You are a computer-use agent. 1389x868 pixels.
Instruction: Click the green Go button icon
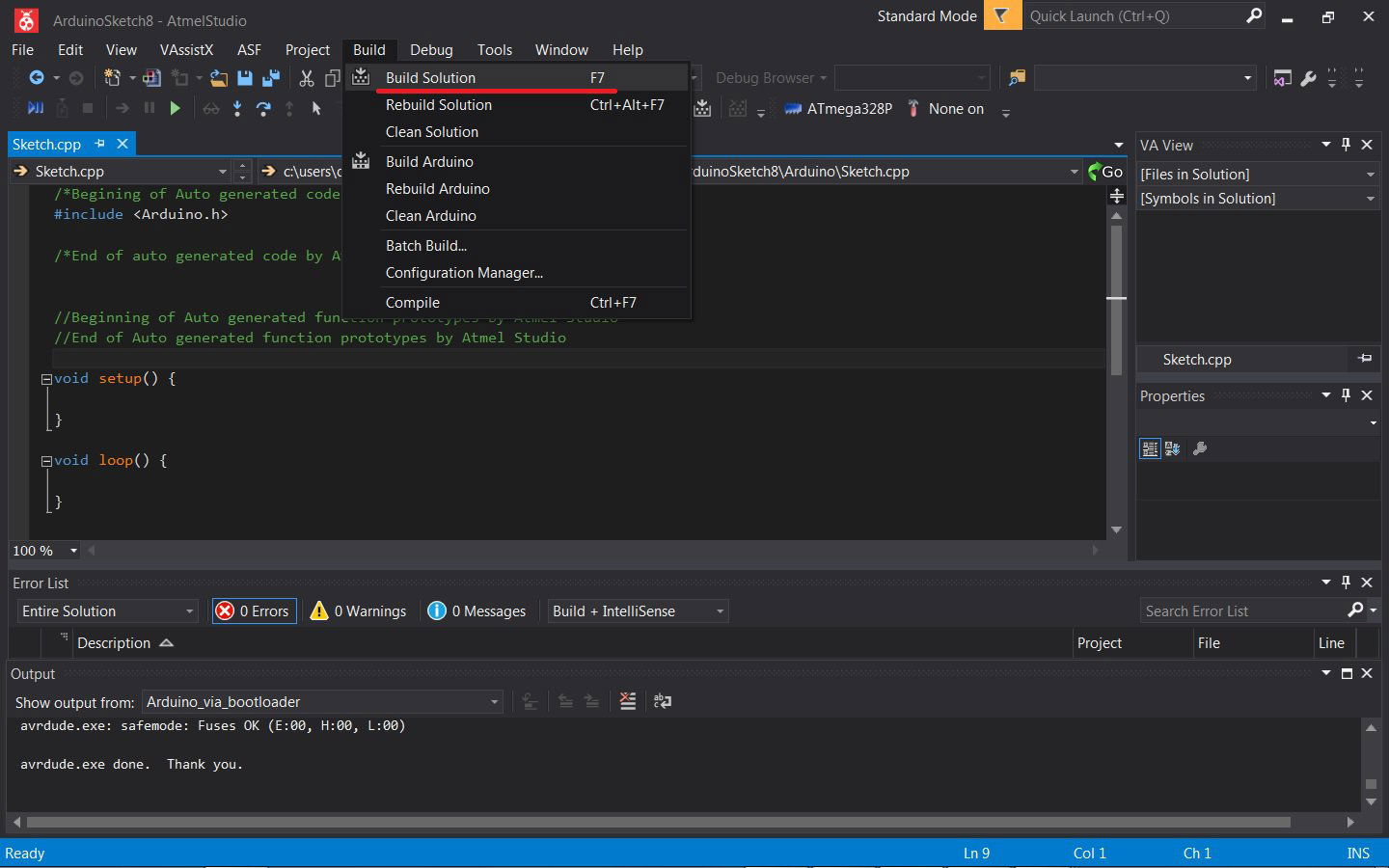point(1104,171)
